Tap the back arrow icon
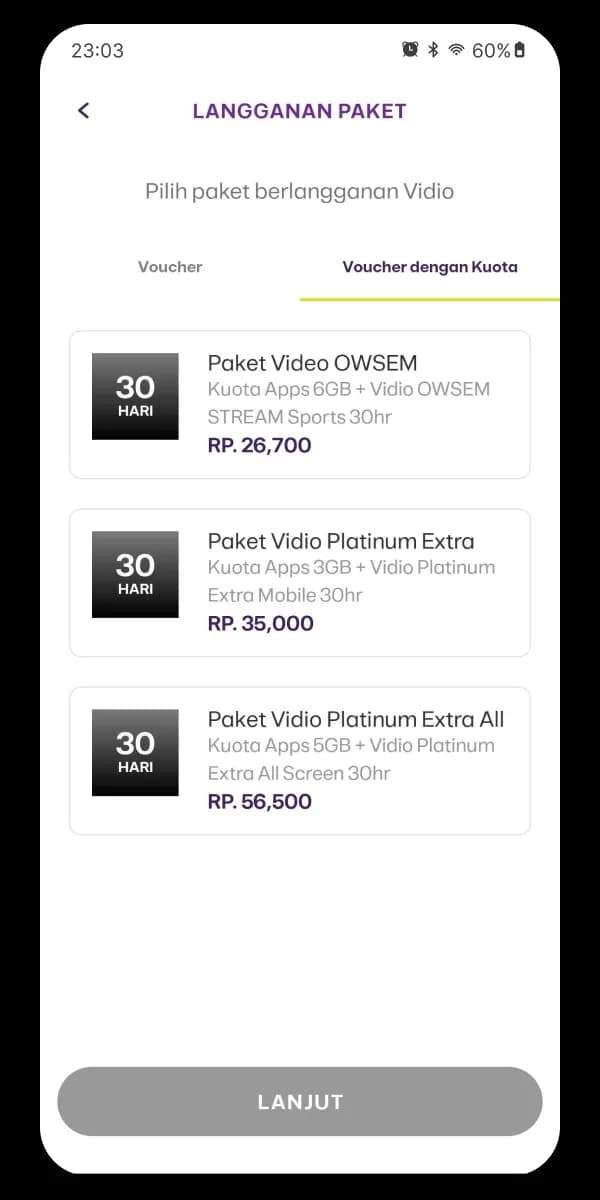The image size is (600, 1200). click(x=83, y=111)
